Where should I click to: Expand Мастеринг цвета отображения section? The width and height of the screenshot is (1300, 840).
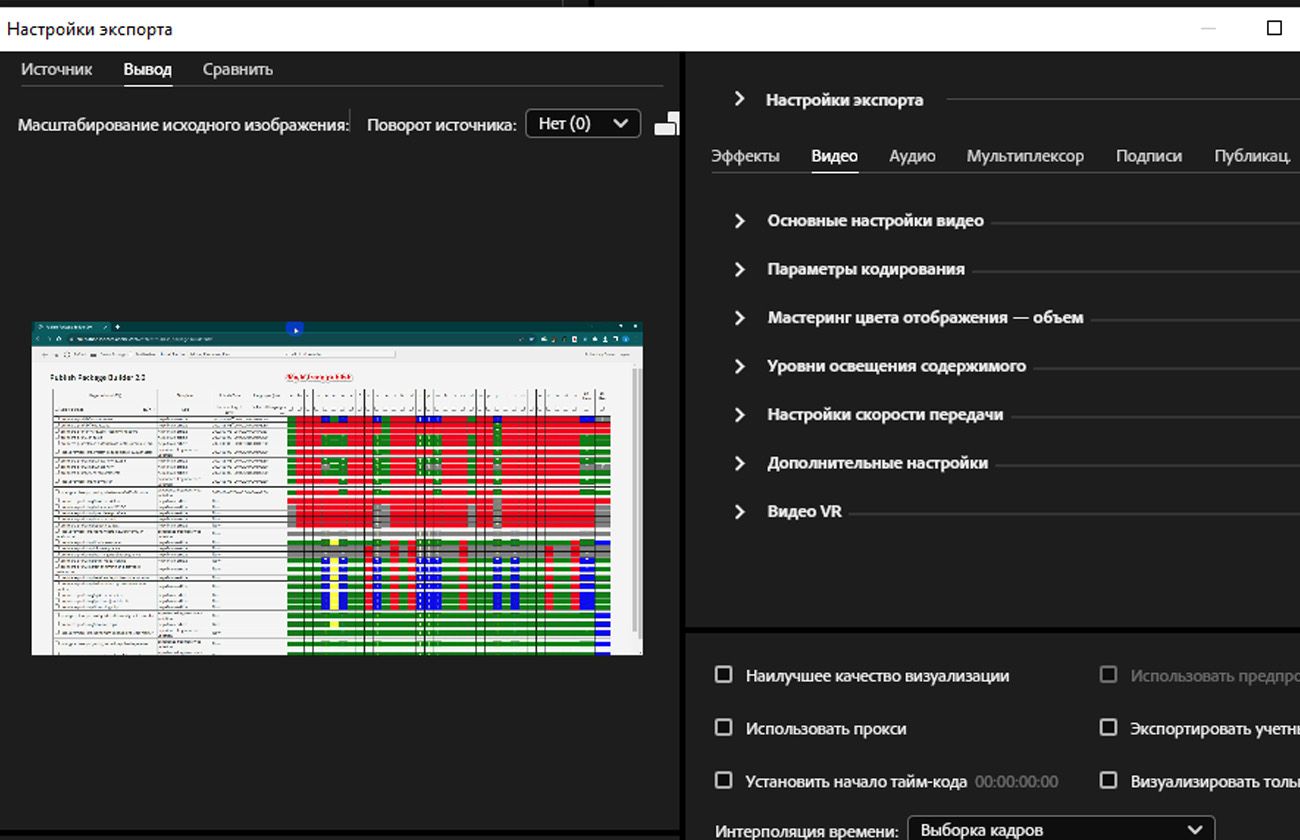point(740,318)
